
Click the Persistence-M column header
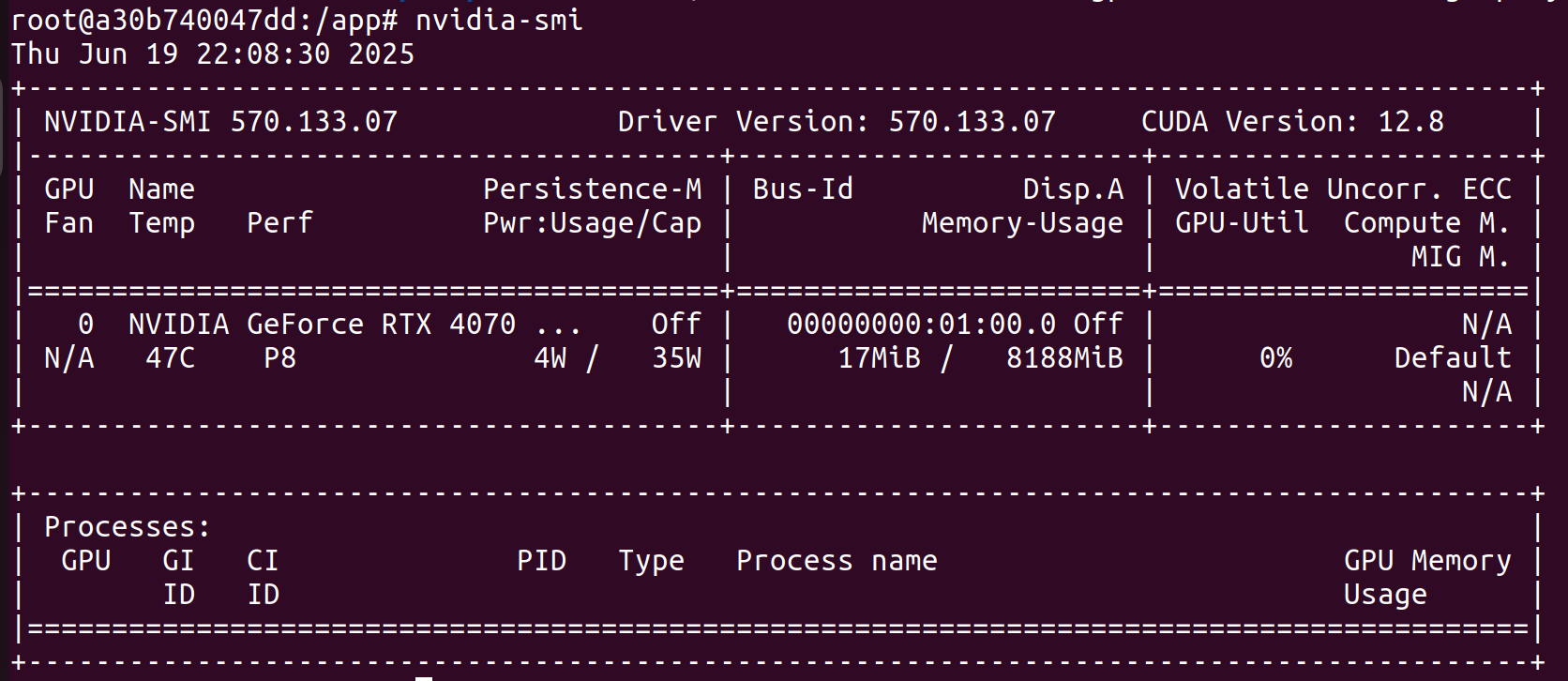point(593,189)
